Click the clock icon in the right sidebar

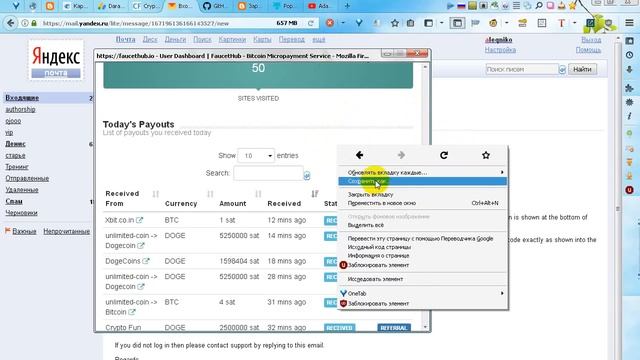coord(629,55)
